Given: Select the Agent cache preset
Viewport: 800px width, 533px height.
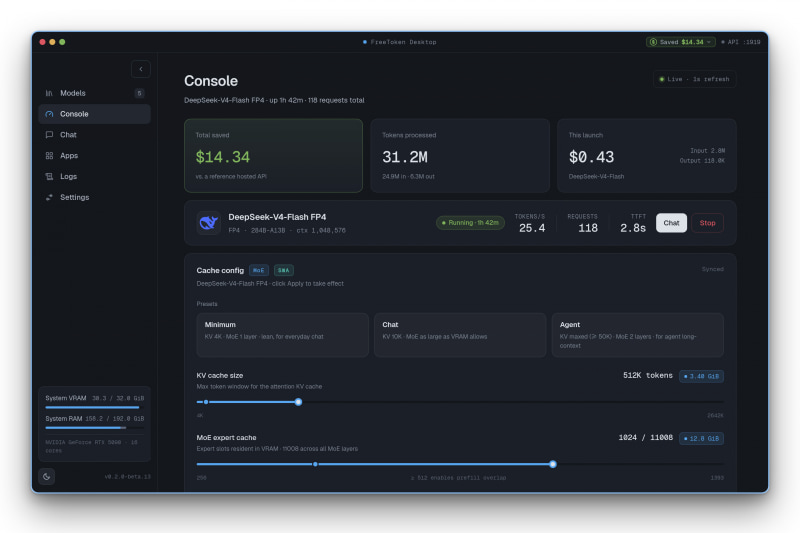Looking at the screenshot, I should click(x=637, y=335).
